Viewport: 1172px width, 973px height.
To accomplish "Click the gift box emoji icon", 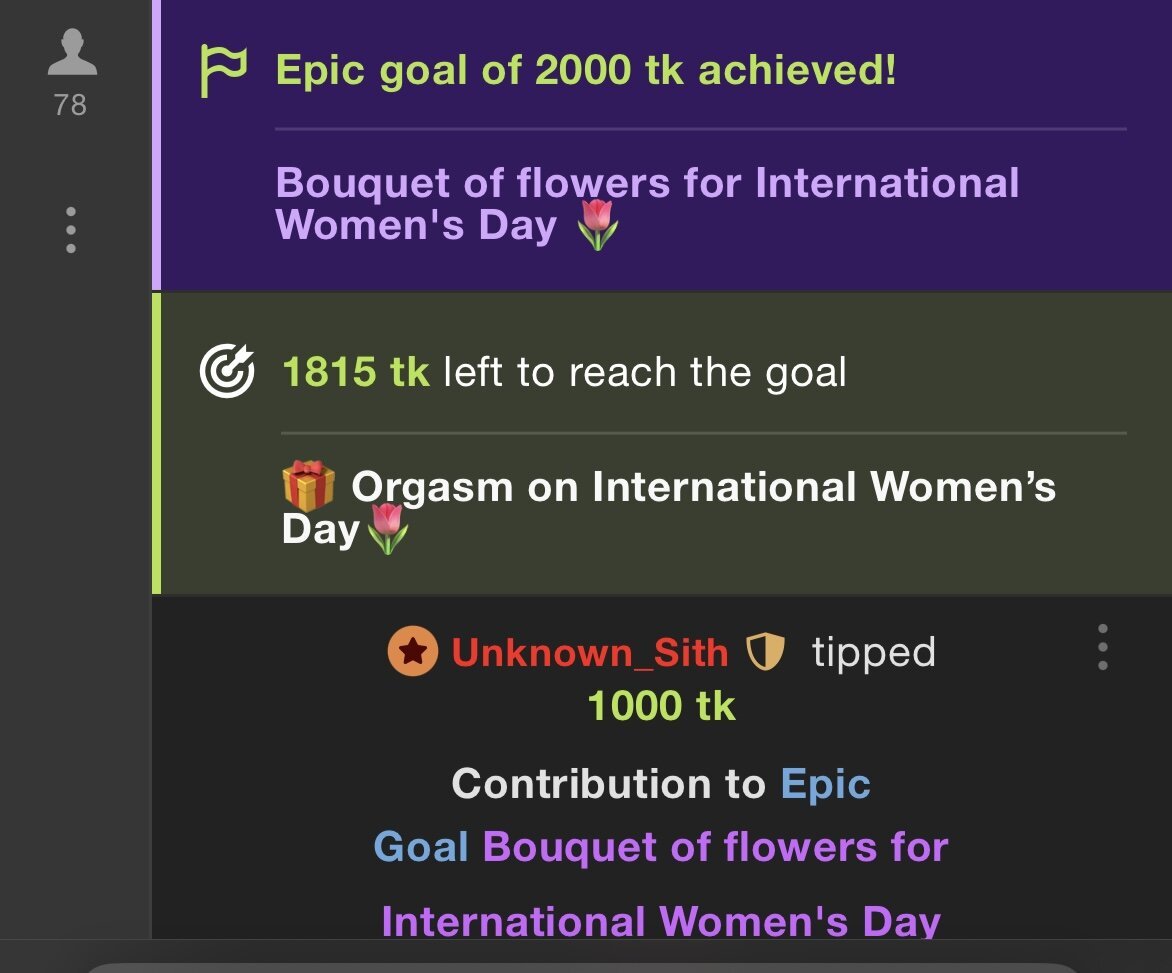I will click(x=308, y=486).
